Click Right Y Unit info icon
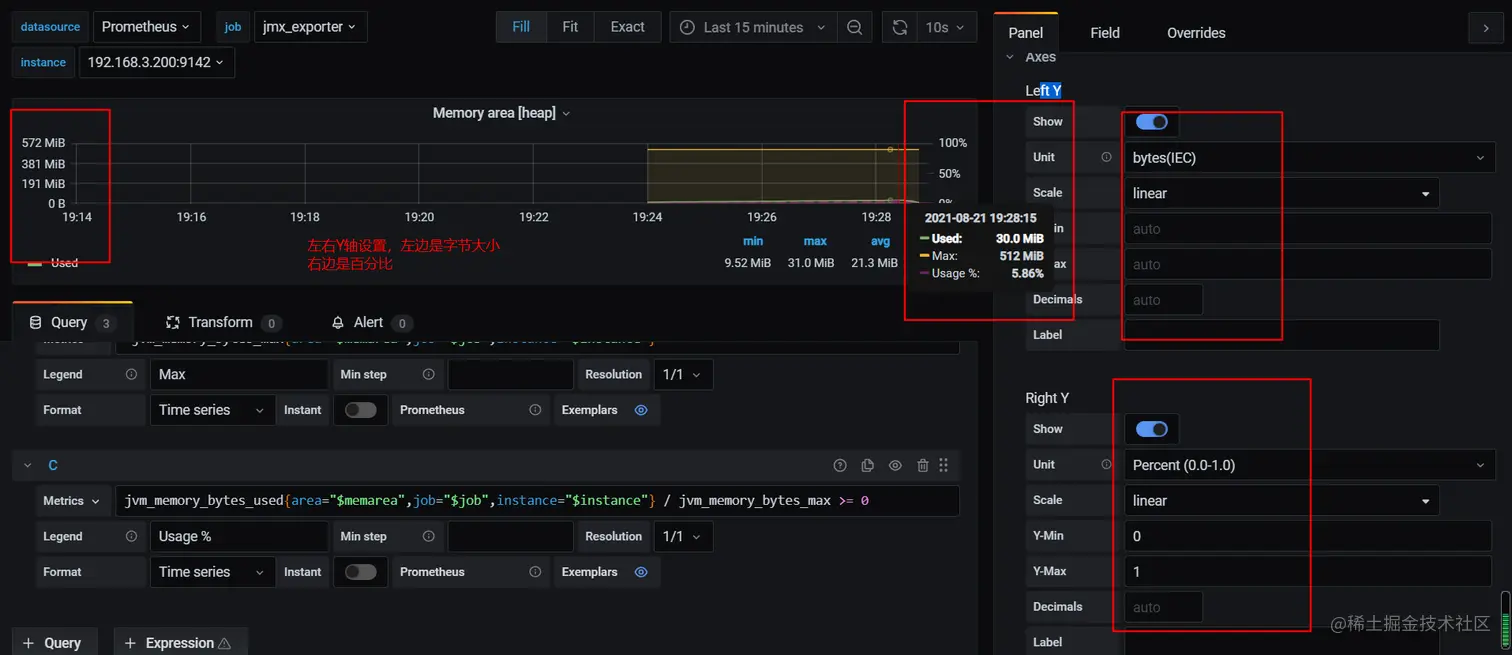 click(x=1106, y=464)
